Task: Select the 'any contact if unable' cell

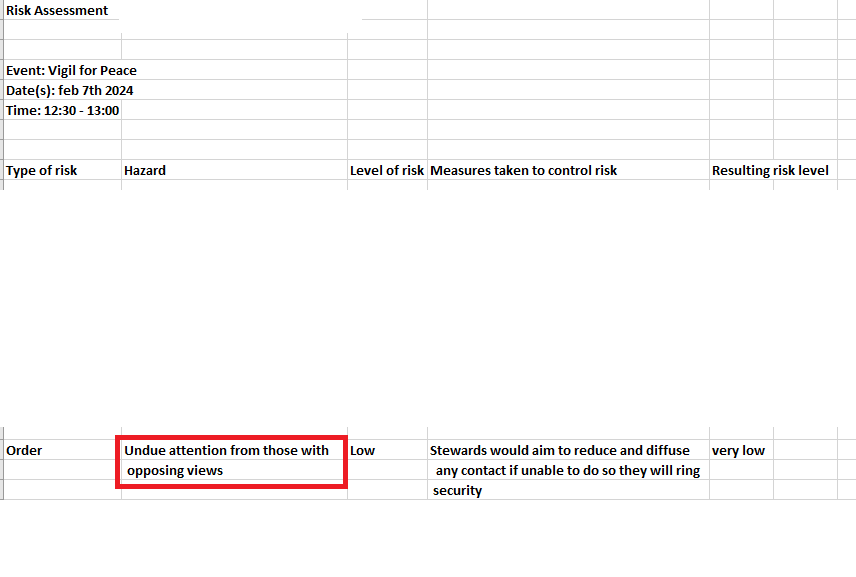Action: tap(567, 470)
